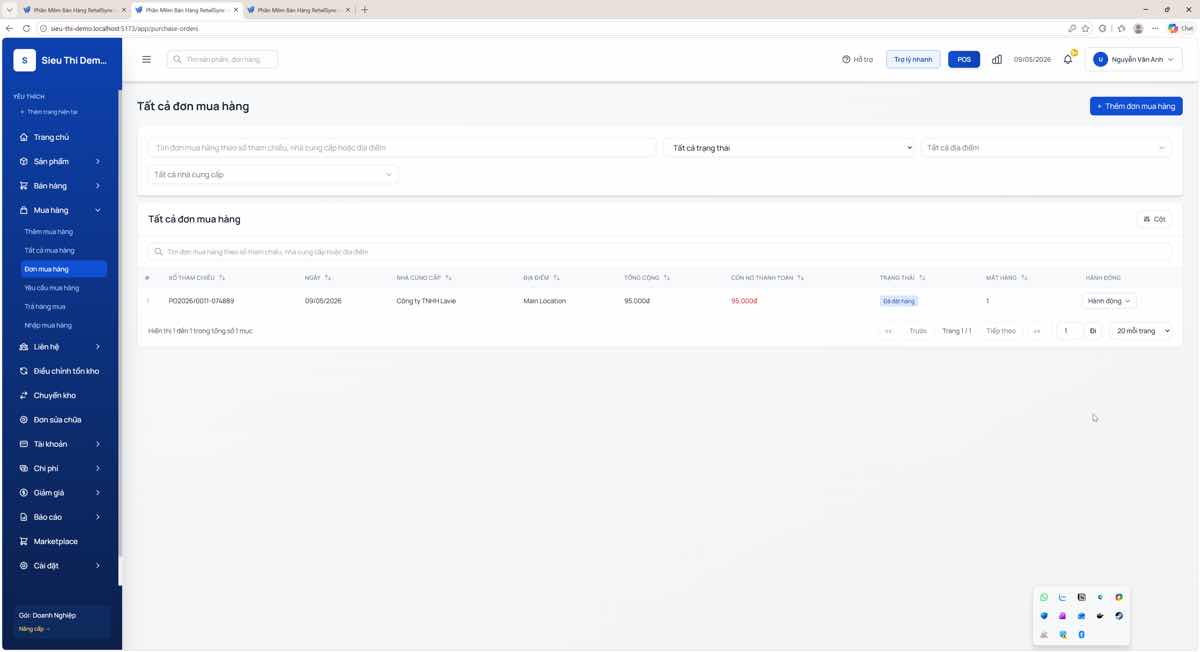Viewport: 1200px width, 652px height.
Task: Click the Trợ lý nhanh button
Action: pyautogui.click(x=913, y=60)
